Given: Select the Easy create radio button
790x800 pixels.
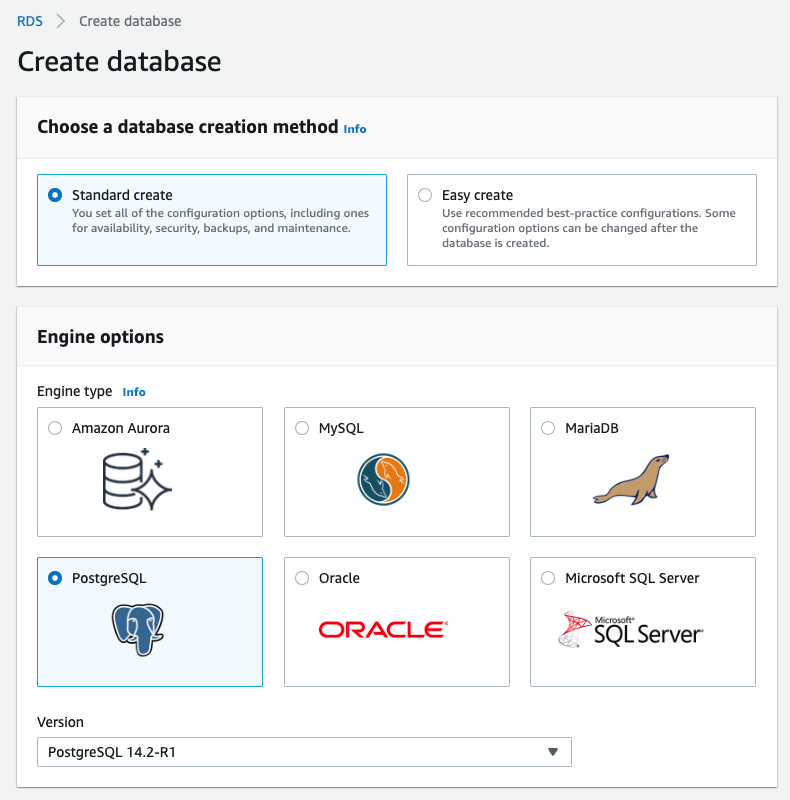Looking at the screenshot, I should coord(426,195).
